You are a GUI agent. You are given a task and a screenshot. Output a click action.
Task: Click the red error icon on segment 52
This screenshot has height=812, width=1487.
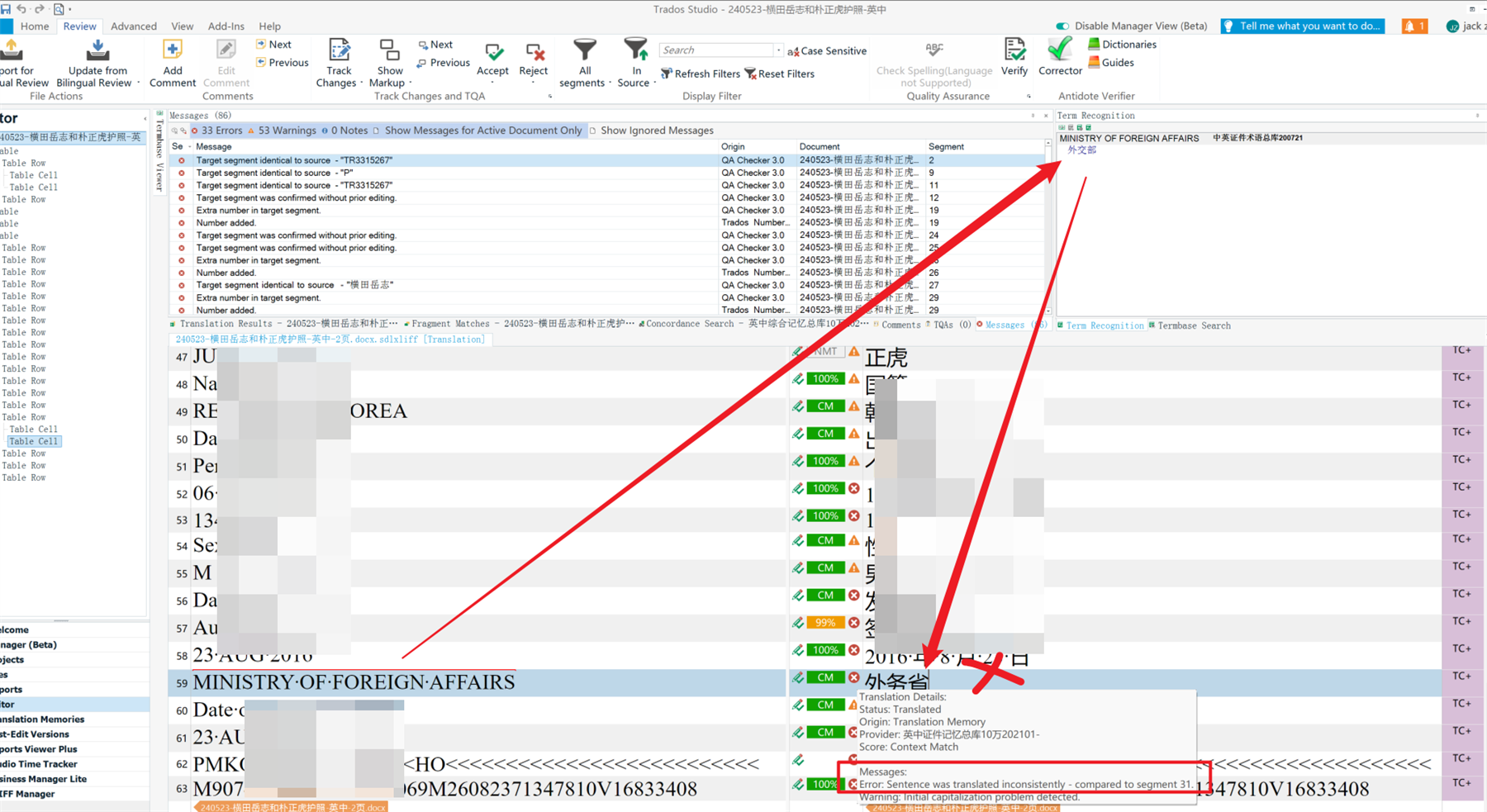pos(854,488)
